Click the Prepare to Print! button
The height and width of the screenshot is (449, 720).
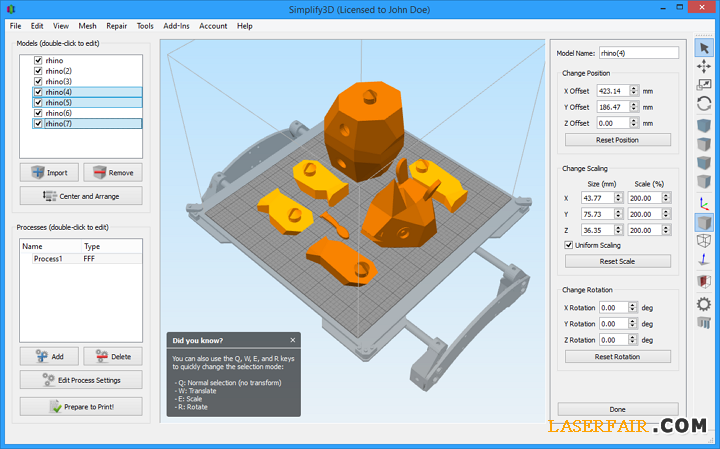[x=81, y=406]
